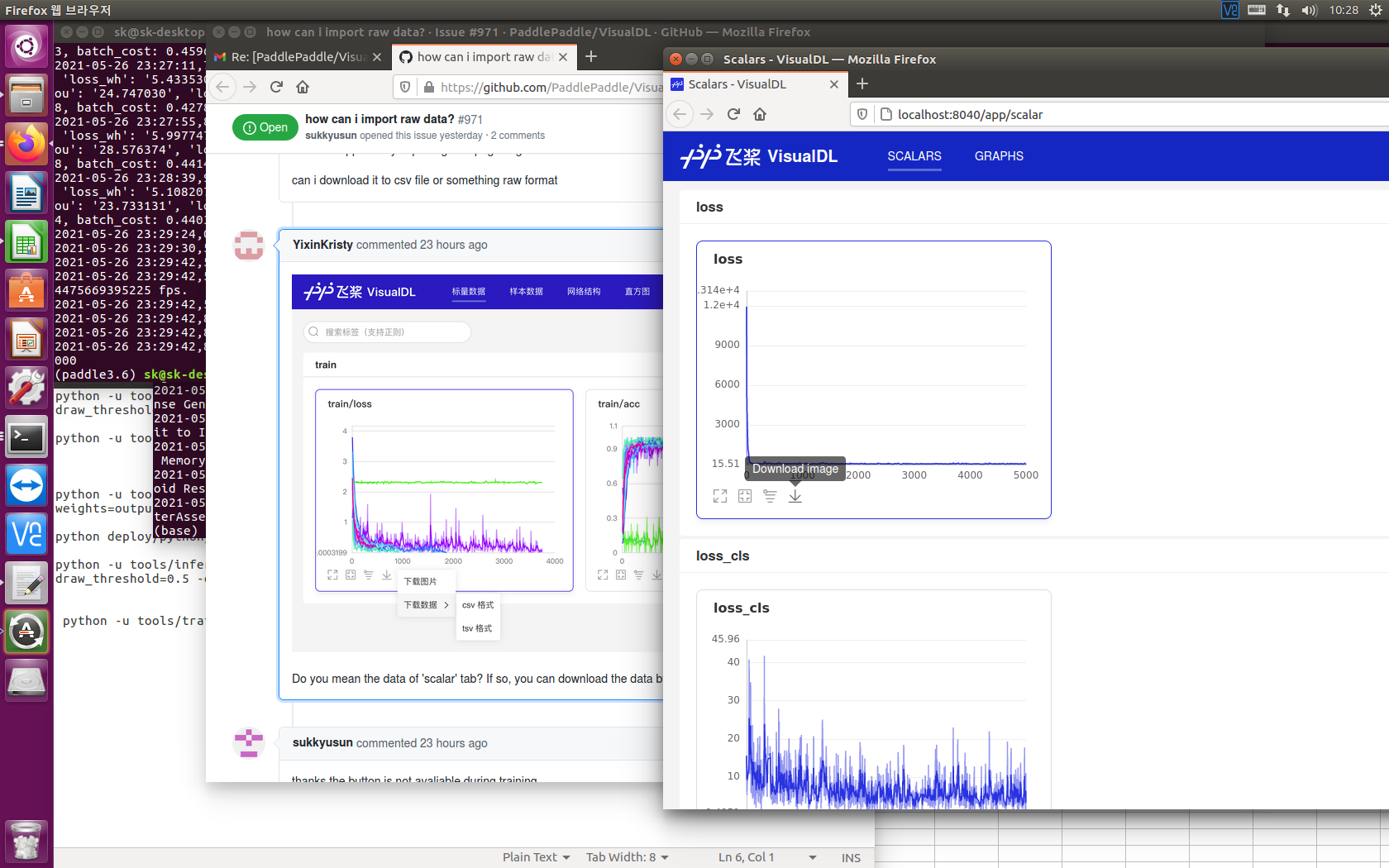Expand the train/loss chart in the screenshot

[332, 575]
